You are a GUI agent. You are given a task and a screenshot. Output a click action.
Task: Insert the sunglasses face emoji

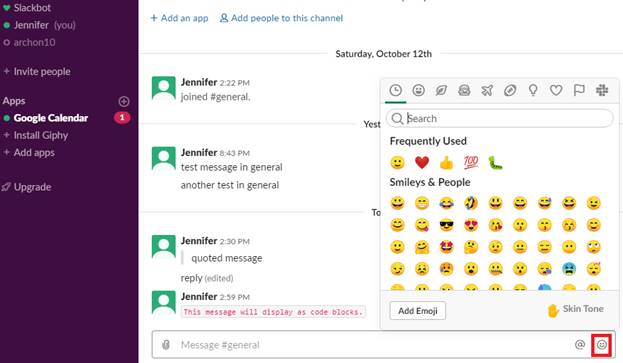pos(446,225)
